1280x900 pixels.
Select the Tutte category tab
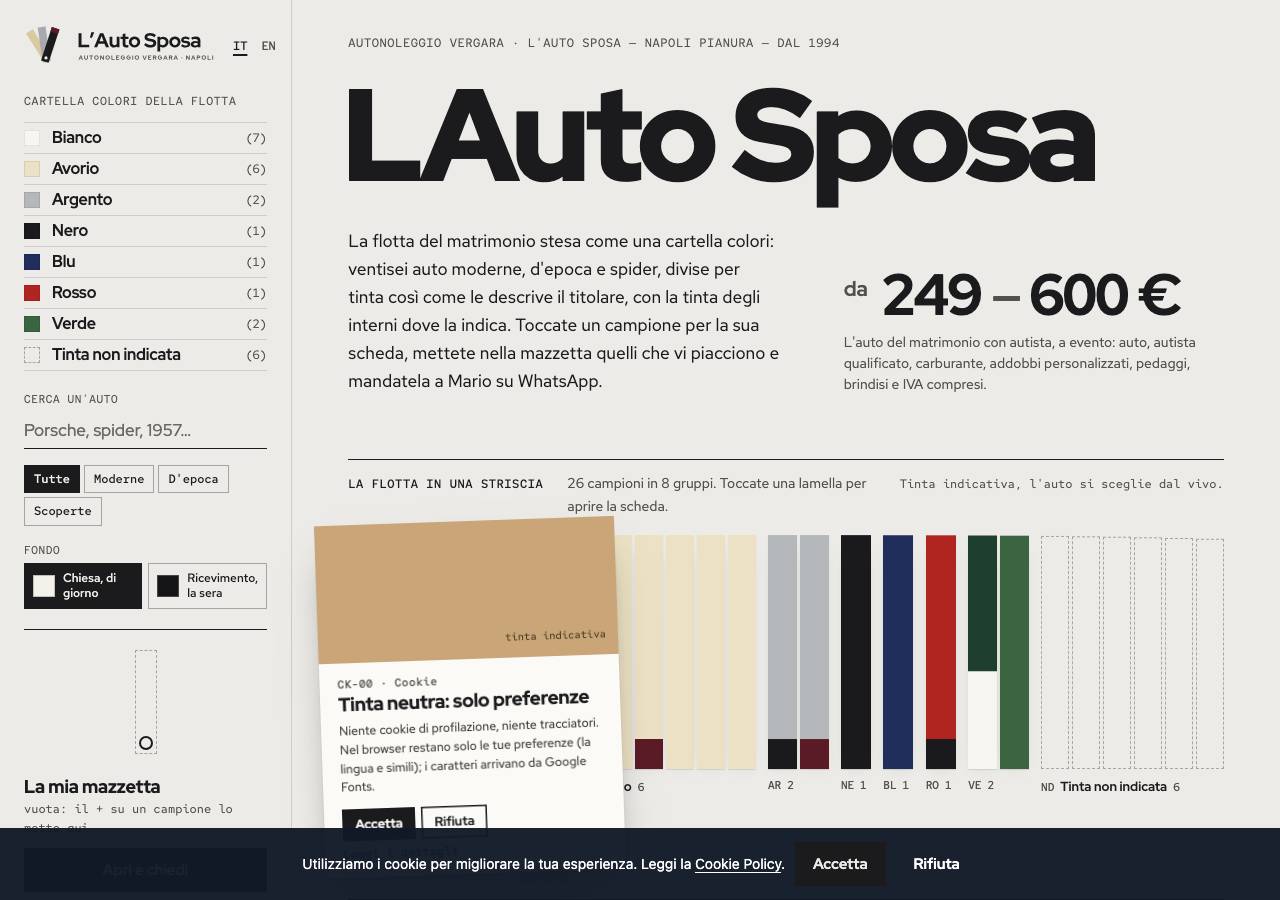point(52,479)
